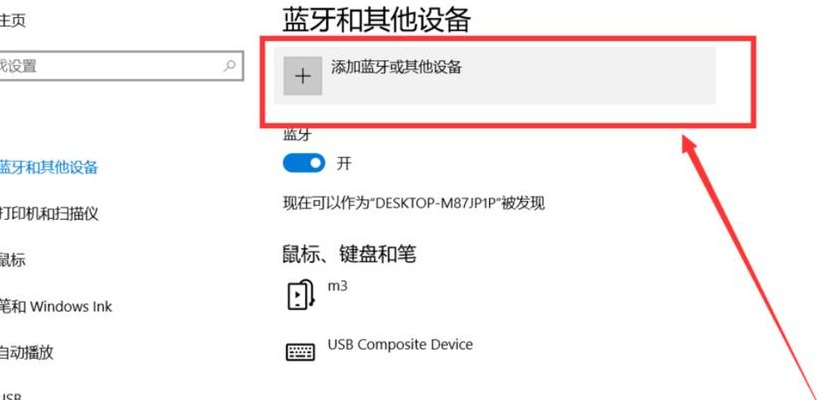Image resolution: width=819 pixels, height=400 pixels.
Task: Click the 蓝牙和其他设备 page title
Action: tap(377, 20)
